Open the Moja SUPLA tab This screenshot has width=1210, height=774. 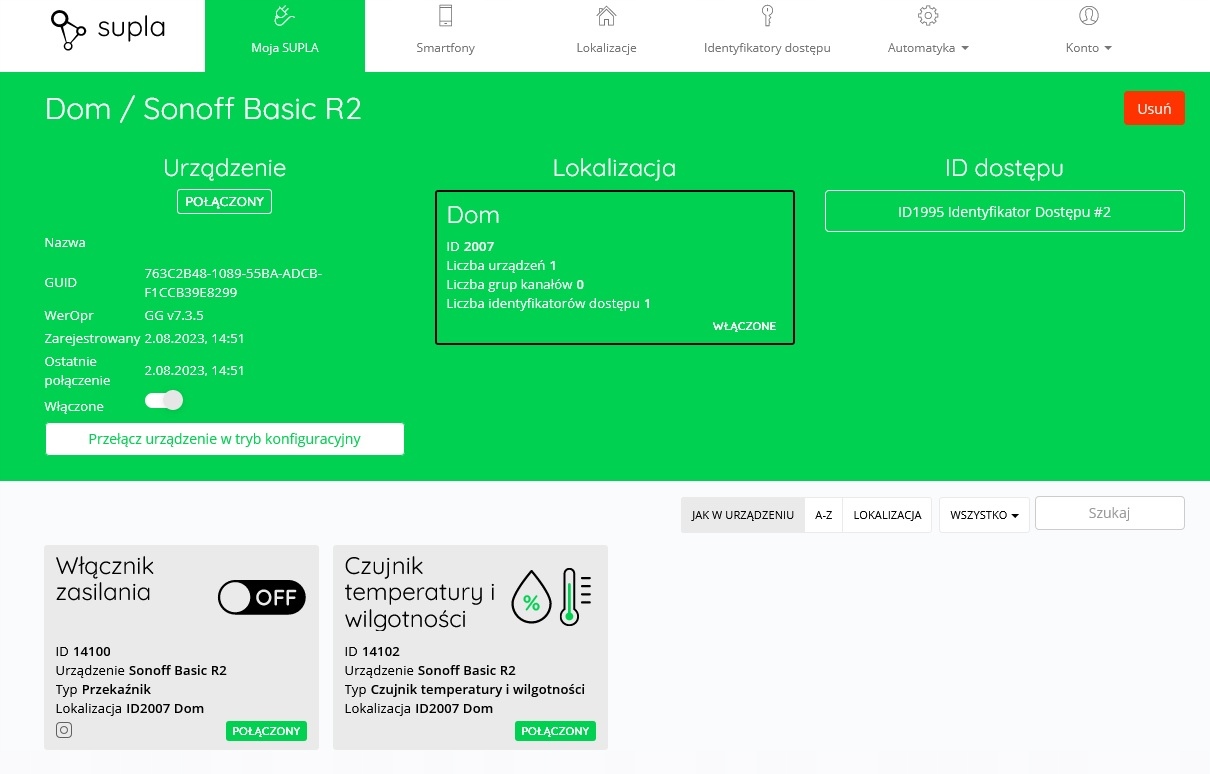click(x=285, y=36)
